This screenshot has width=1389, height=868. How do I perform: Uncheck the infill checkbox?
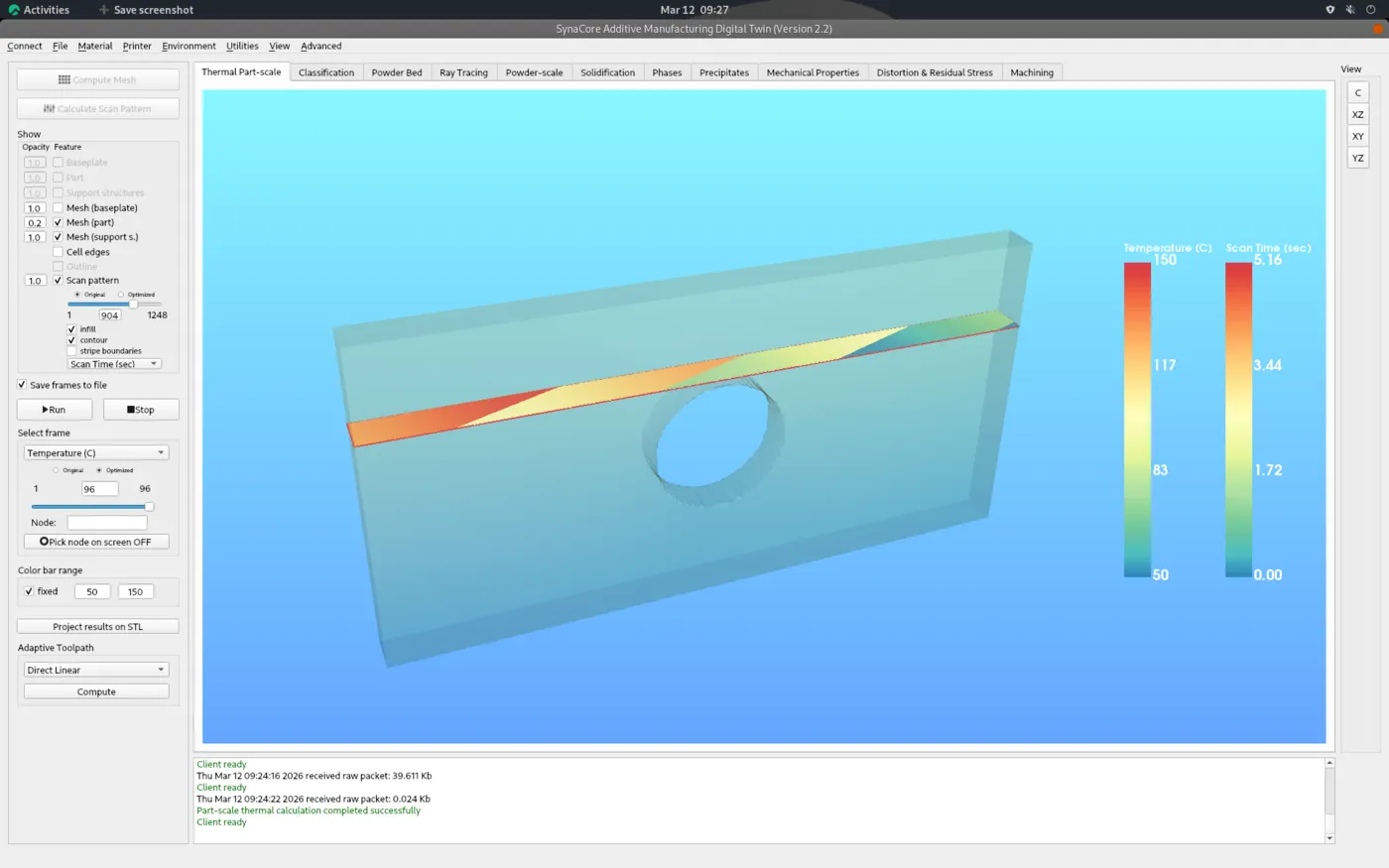click(71, 329)
